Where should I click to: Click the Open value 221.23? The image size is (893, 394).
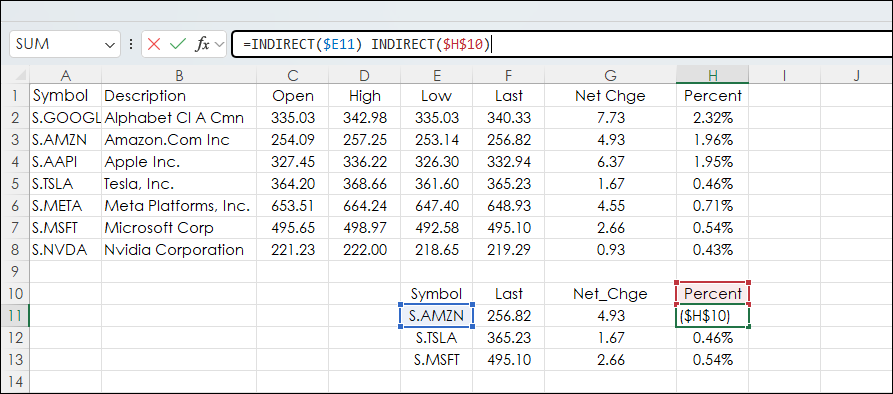pyautogui.click(x=293, y=249)
